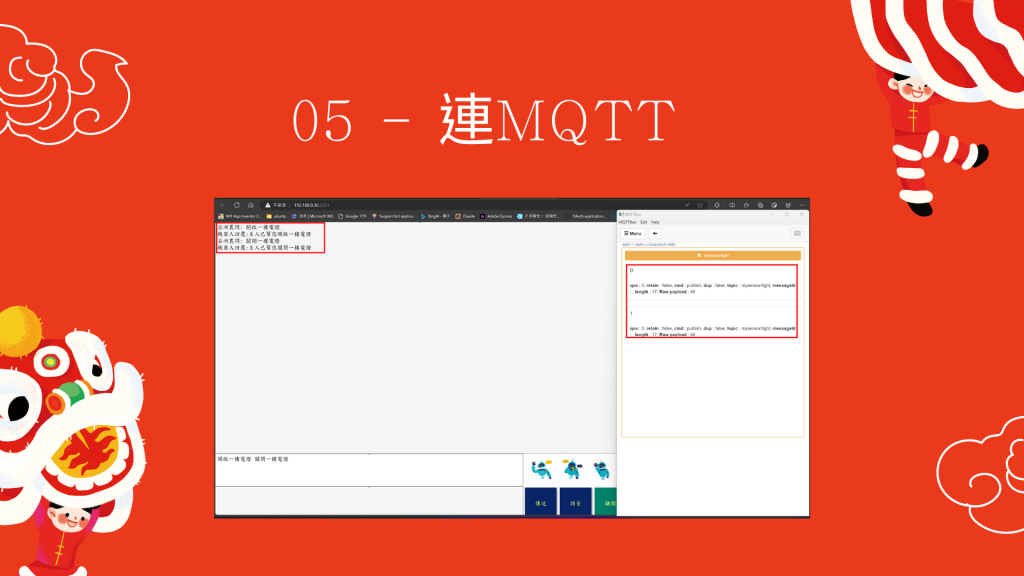Click the first waving robot image
The width and height of the screenshot is (1024, 576).
click(x=541, y=469)
